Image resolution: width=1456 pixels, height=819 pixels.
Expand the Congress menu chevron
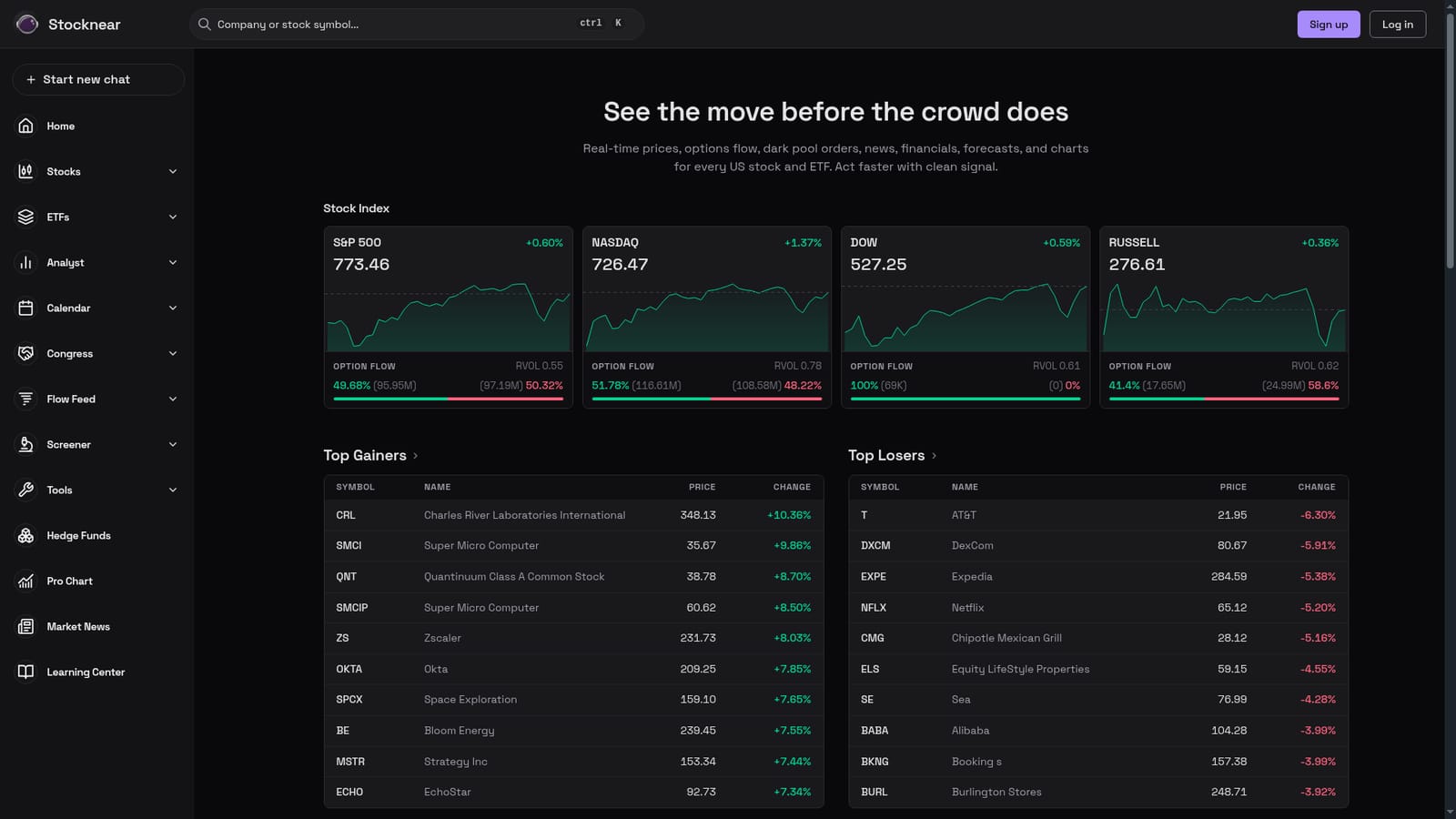click(173, 353)
